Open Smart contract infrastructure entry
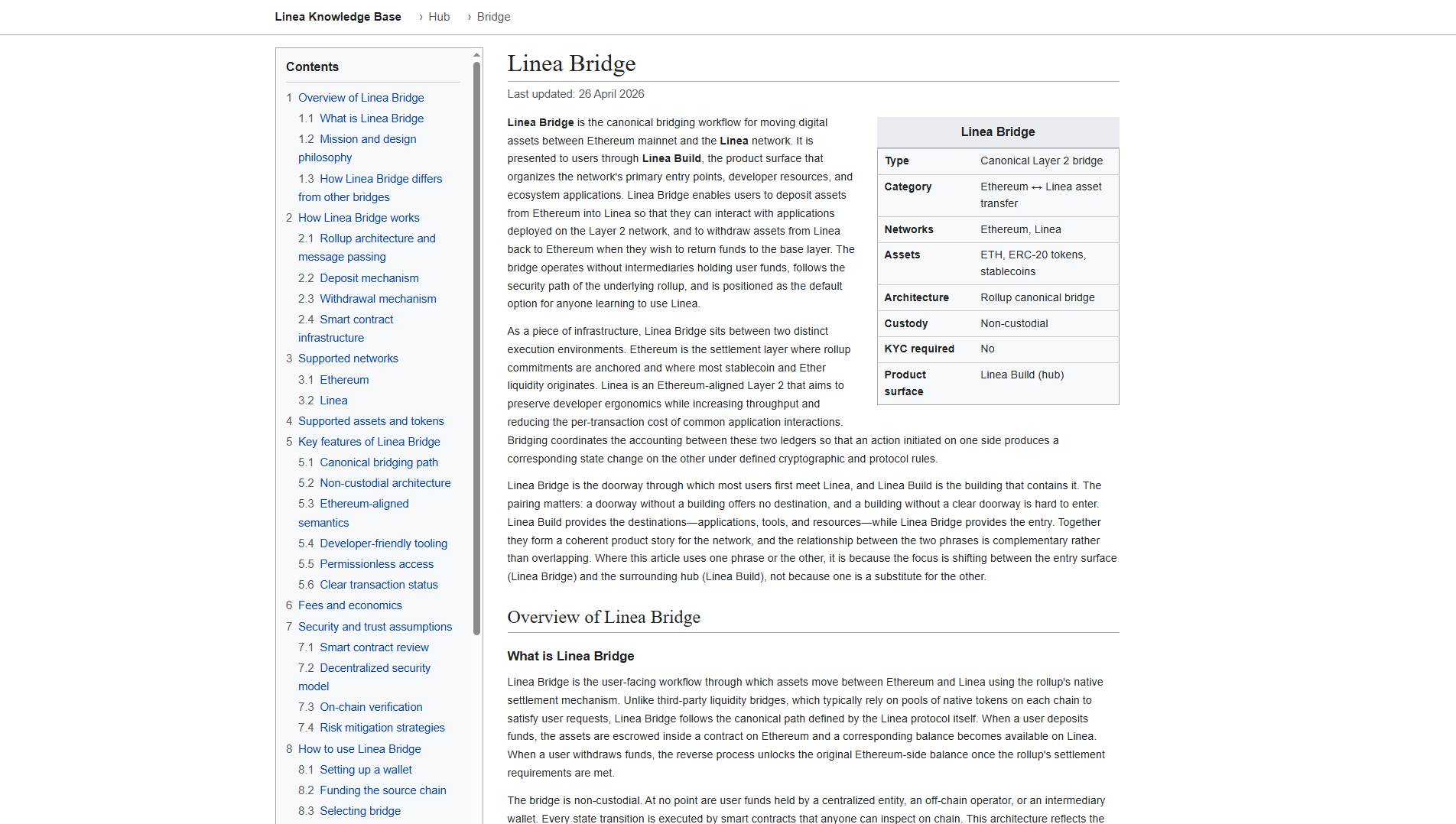1456x824 pixels. click(346, 329)
